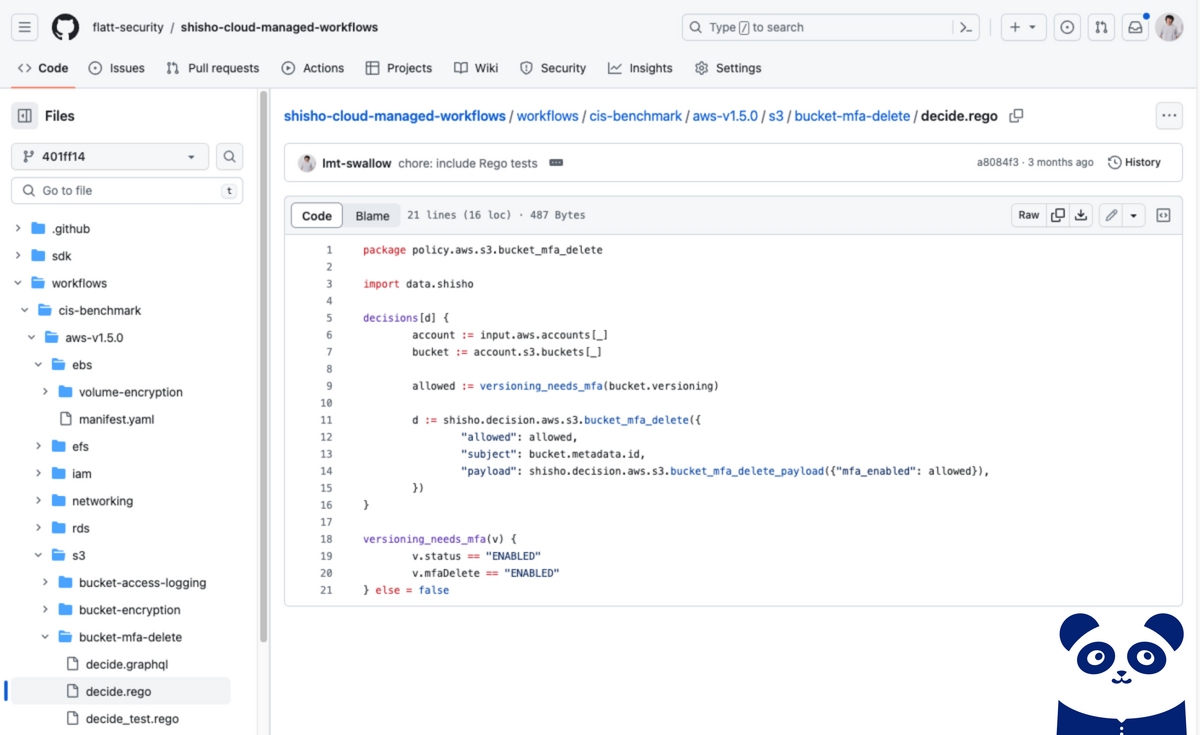This screenshot has height=735, width=1200.
Task: Collapse the Files side panel
Action: pyautogui.click(x=25, y=116)
